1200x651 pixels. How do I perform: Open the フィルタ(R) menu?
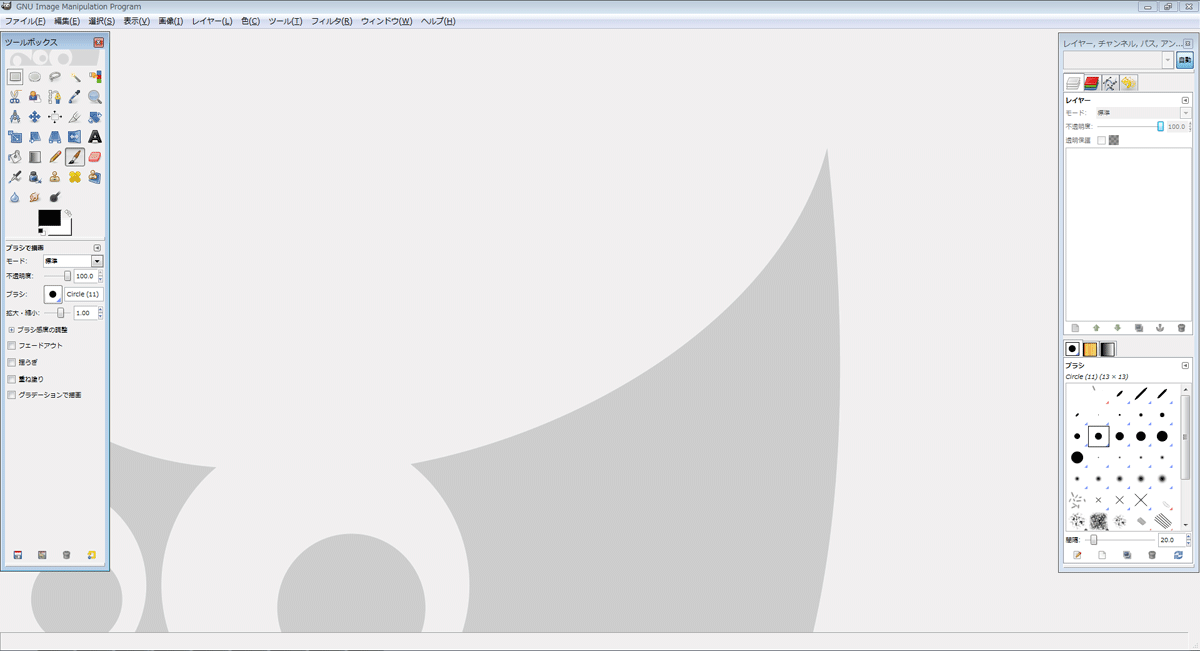click(x=332, y=21)
